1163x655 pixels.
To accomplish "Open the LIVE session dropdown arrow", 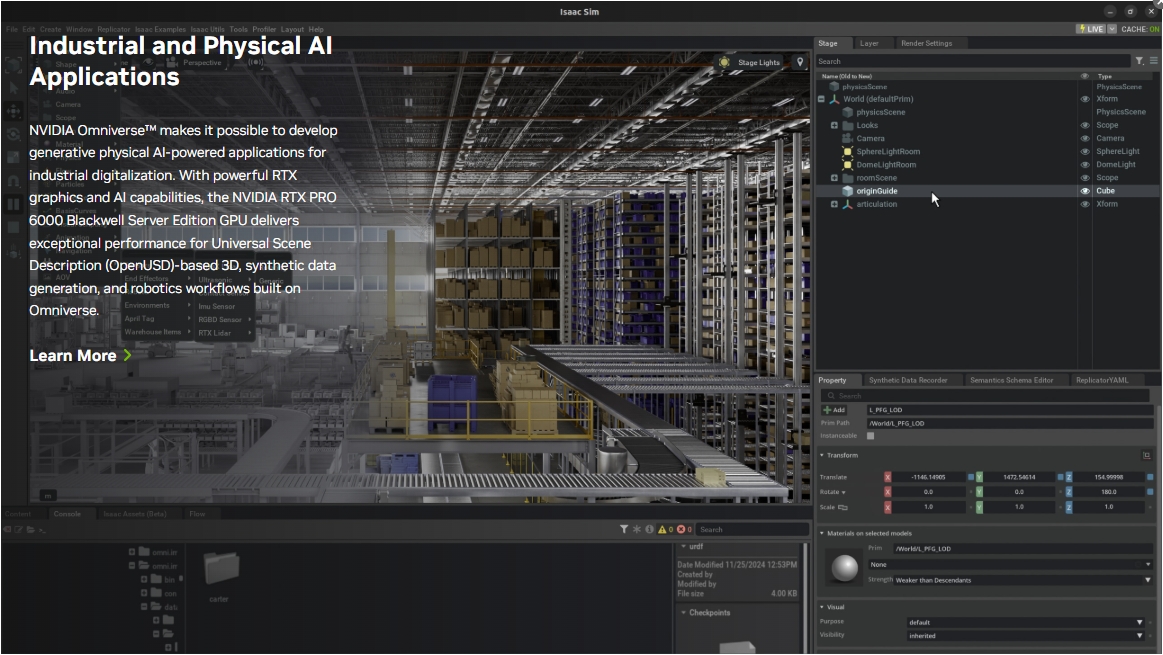I will click(1110, 29).
